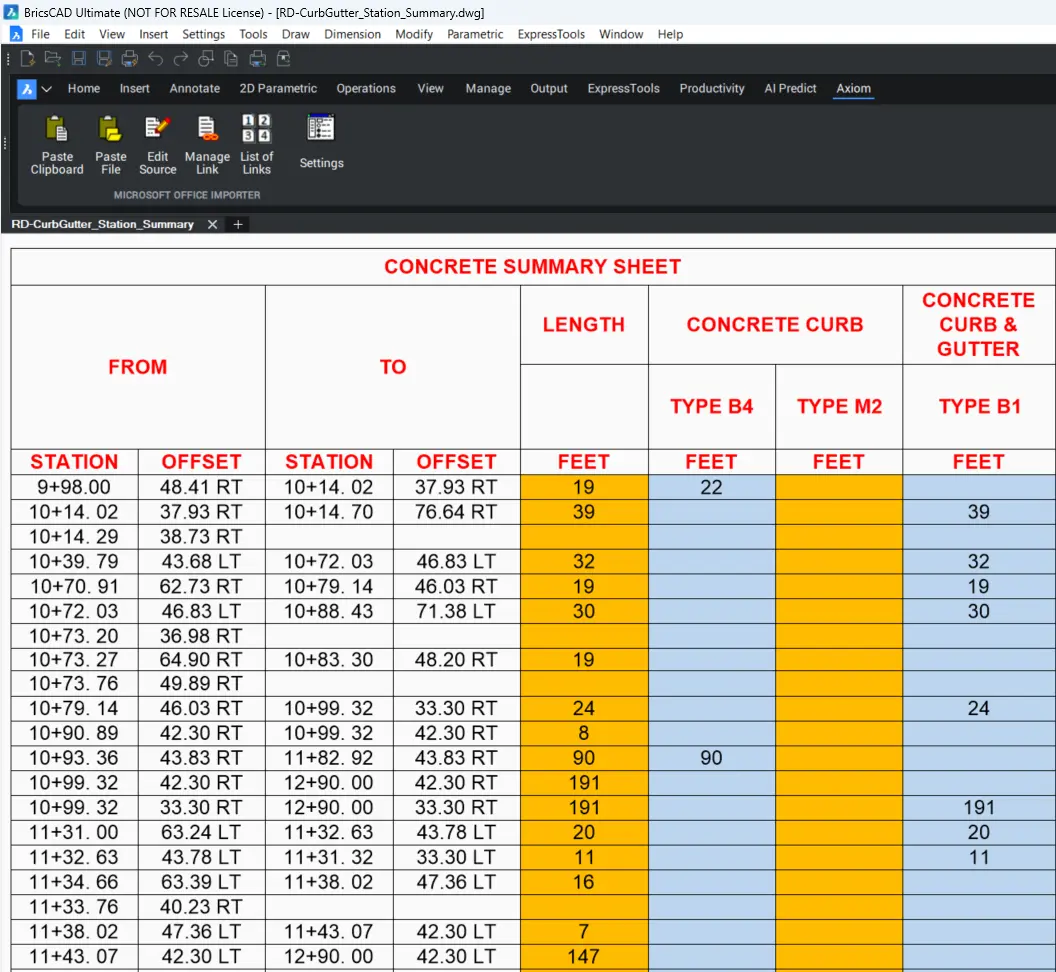1056x972 pixels.
Task: Add a new drawing tab with plus button
Action: pyautogui.click(x=238, y=225)
